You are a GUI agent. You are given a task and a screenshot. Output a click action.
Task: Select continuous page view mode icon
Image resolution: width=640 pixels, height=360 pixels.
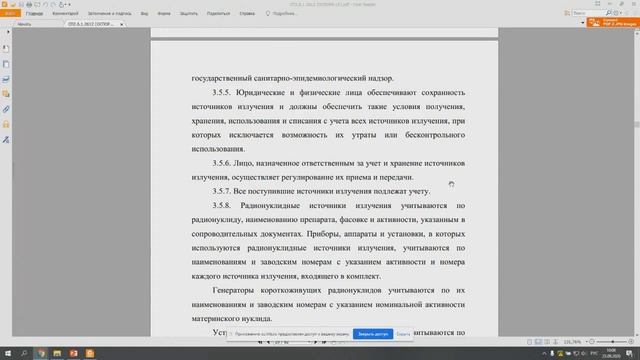click(x=538, y=342)
